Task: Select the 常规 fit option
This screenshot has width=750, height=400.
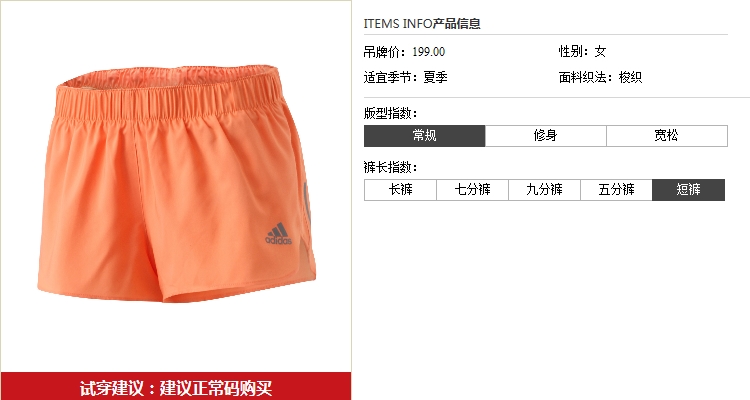Action: 424,136
